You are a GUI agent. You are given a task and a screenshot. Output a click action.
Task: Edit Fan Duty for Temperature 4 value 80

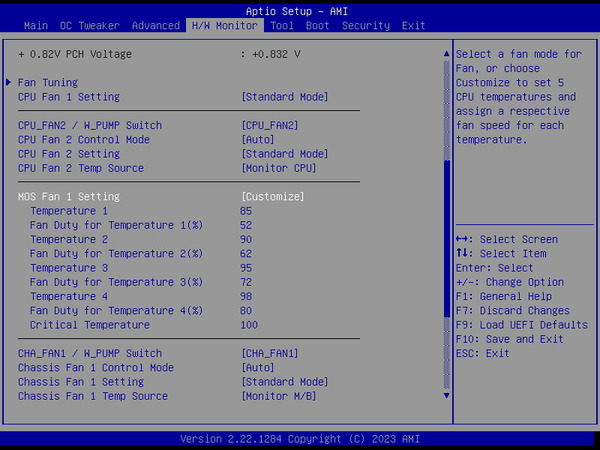pyautogui.click(x=246, y=311)
